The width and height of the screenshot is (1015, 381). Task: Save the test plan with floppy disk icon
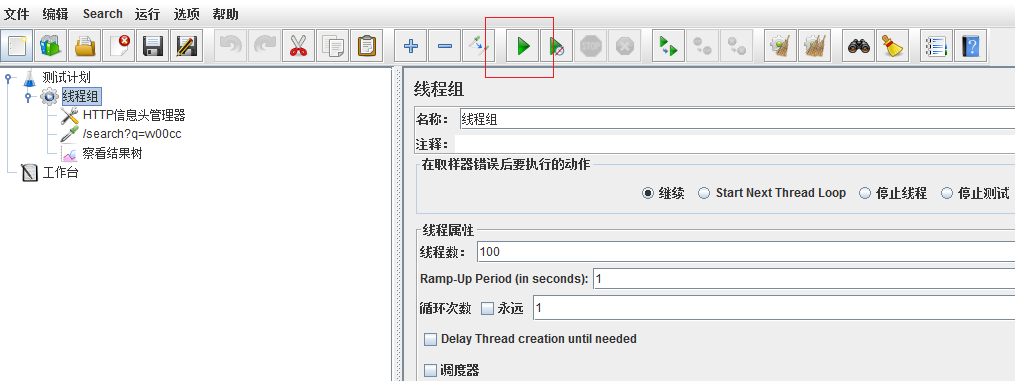point(152,46)
